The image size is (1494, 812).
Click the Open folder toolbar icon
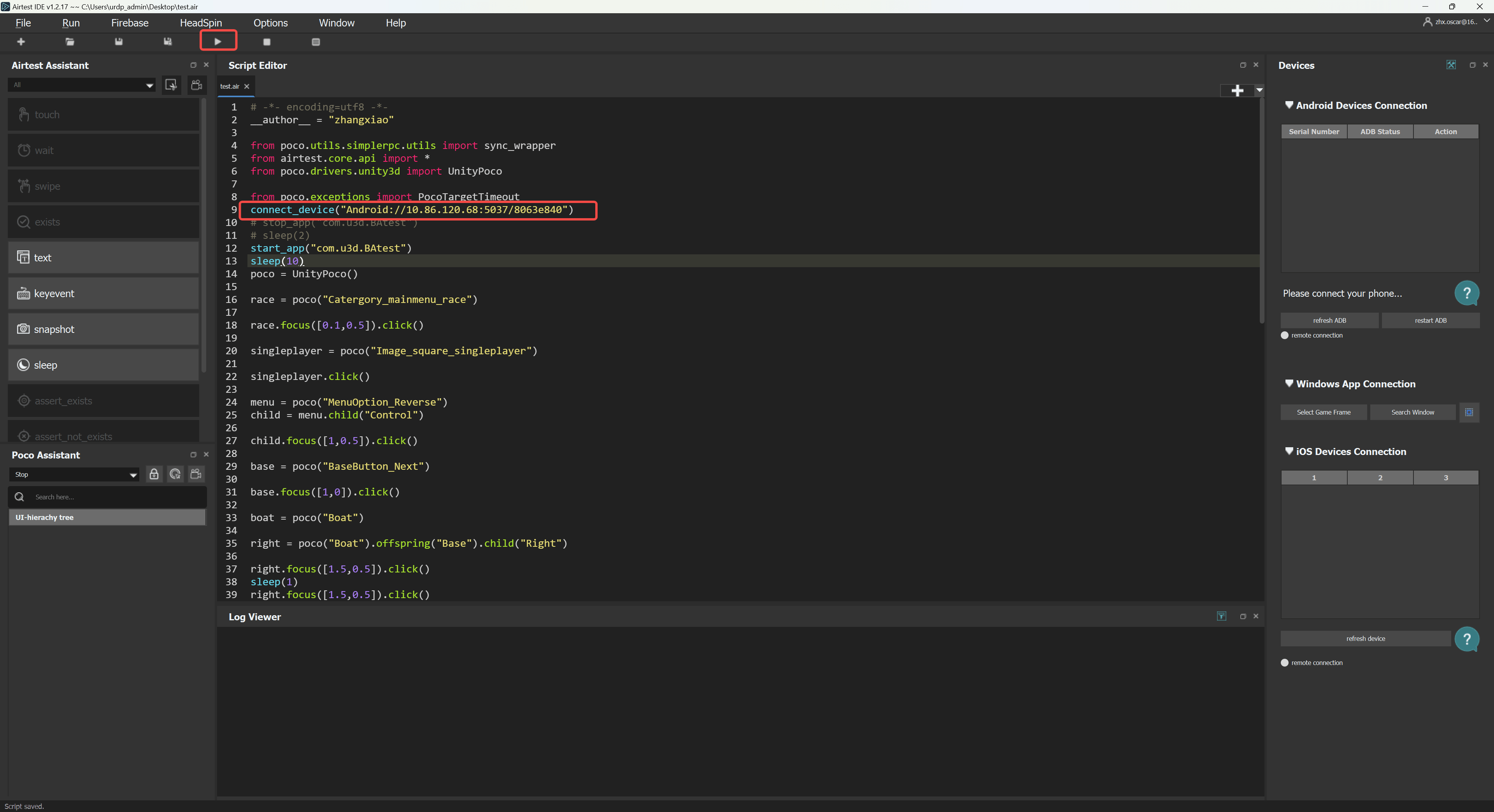70,42
